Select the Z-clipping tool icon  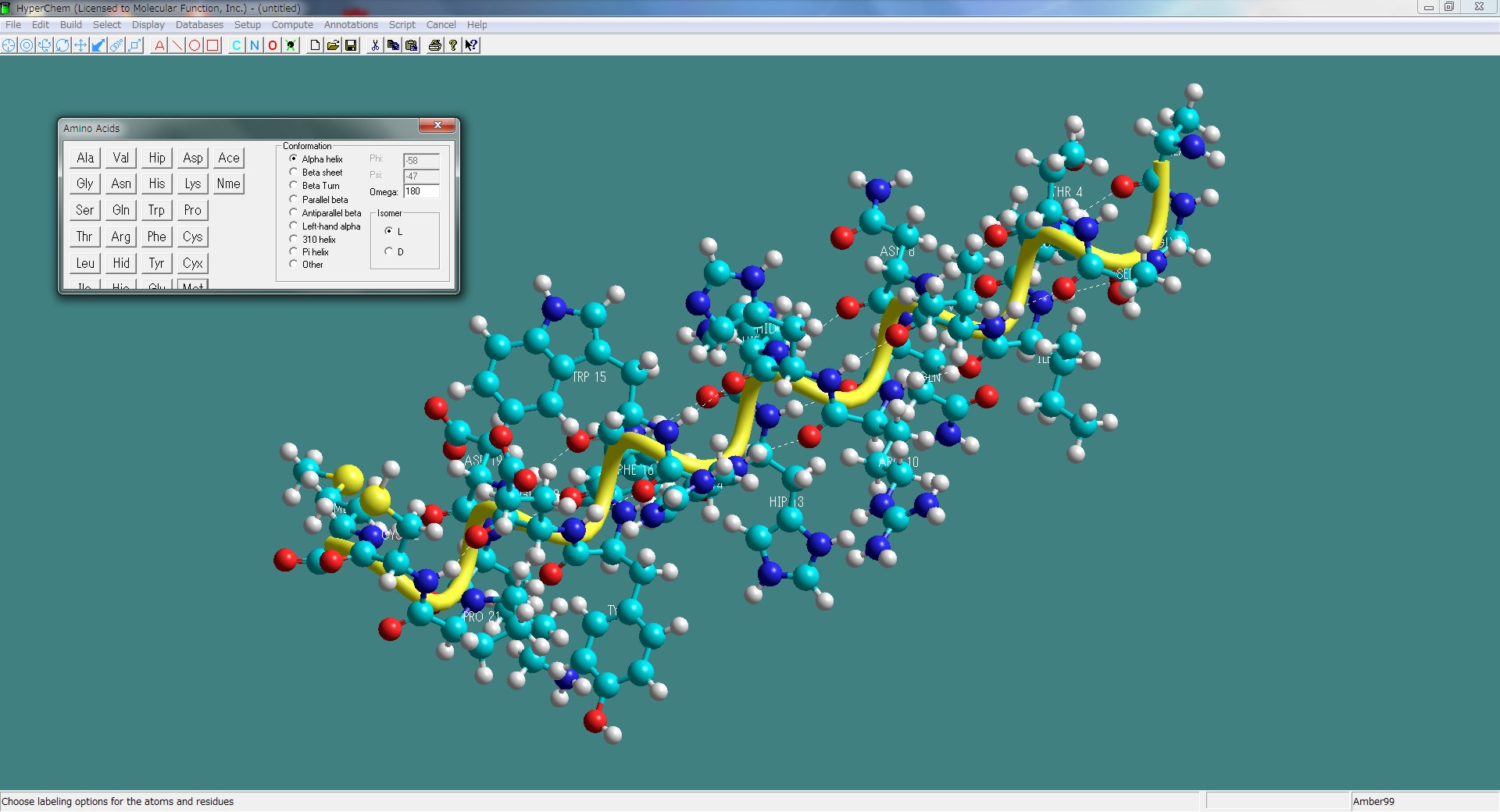pos(134,45)
